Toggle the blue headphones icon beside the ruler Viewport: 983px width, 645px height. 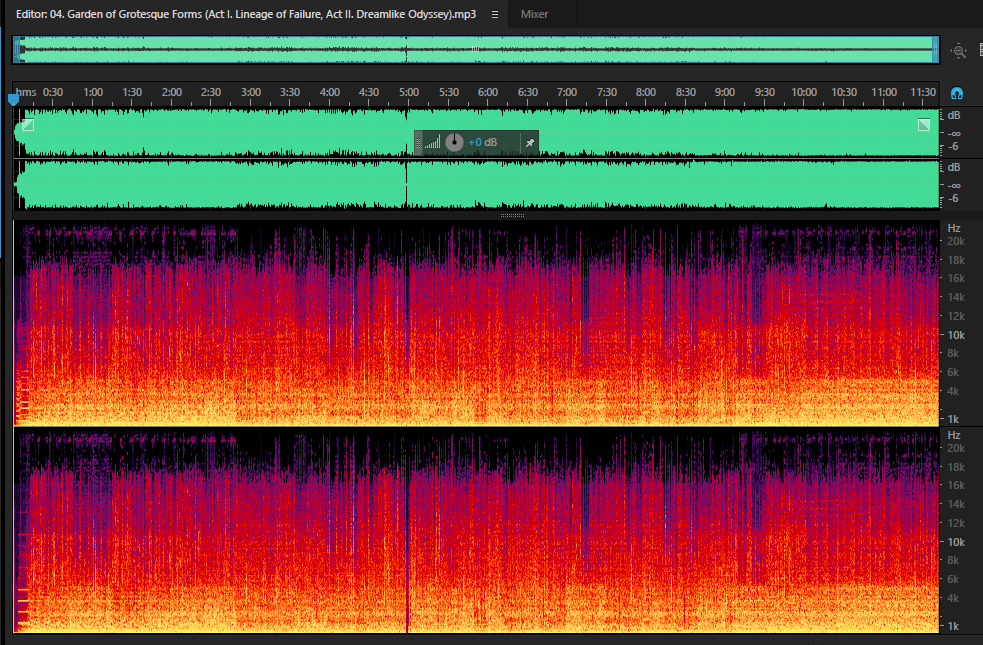pyautogui.click(x=957, y=93)
